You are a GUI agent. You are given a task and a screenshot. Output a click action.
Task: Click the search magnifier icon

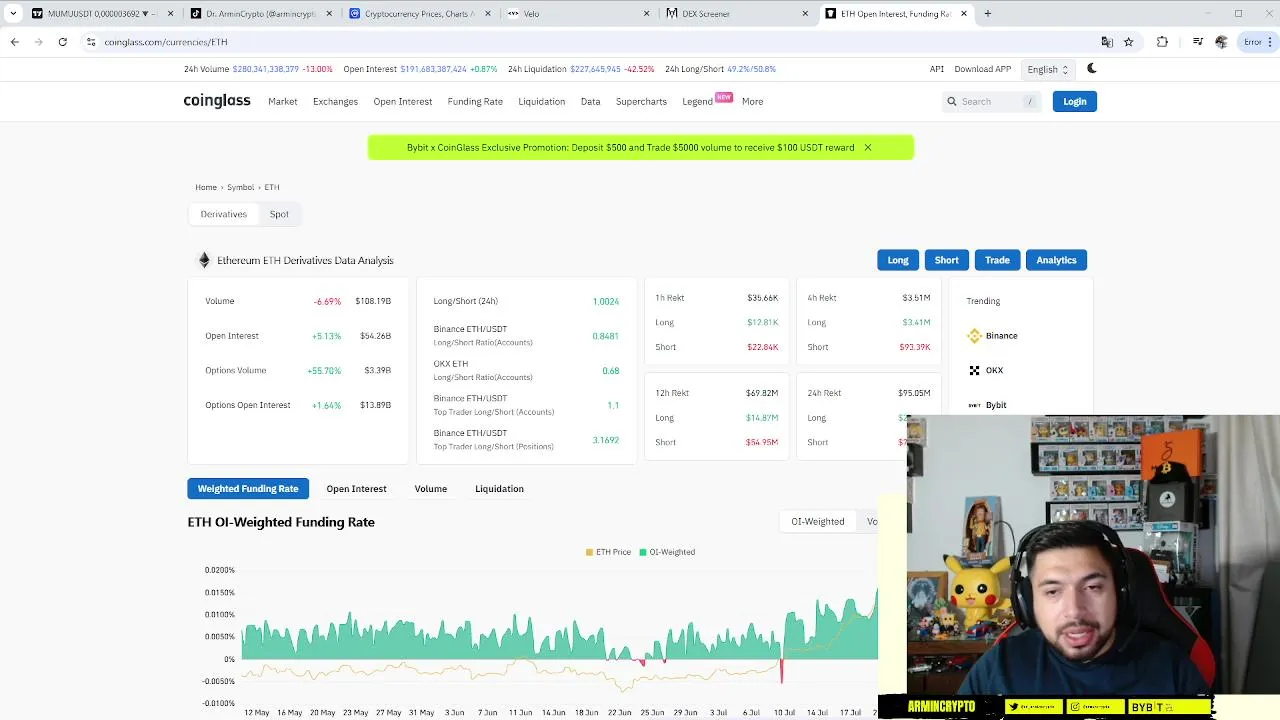[x=952, y=101]
